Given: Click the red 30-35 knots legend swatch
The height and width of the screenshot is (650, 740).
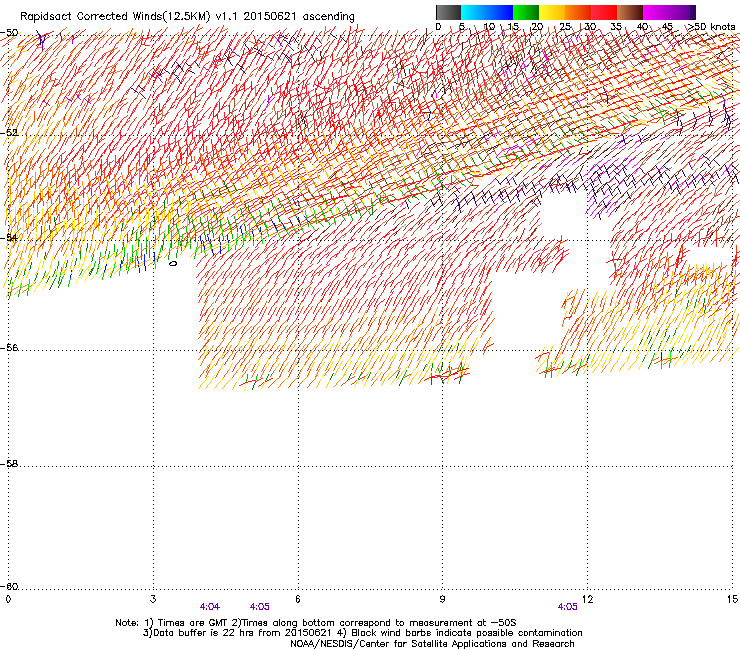Looking at the screenshot, I should 604,12.
